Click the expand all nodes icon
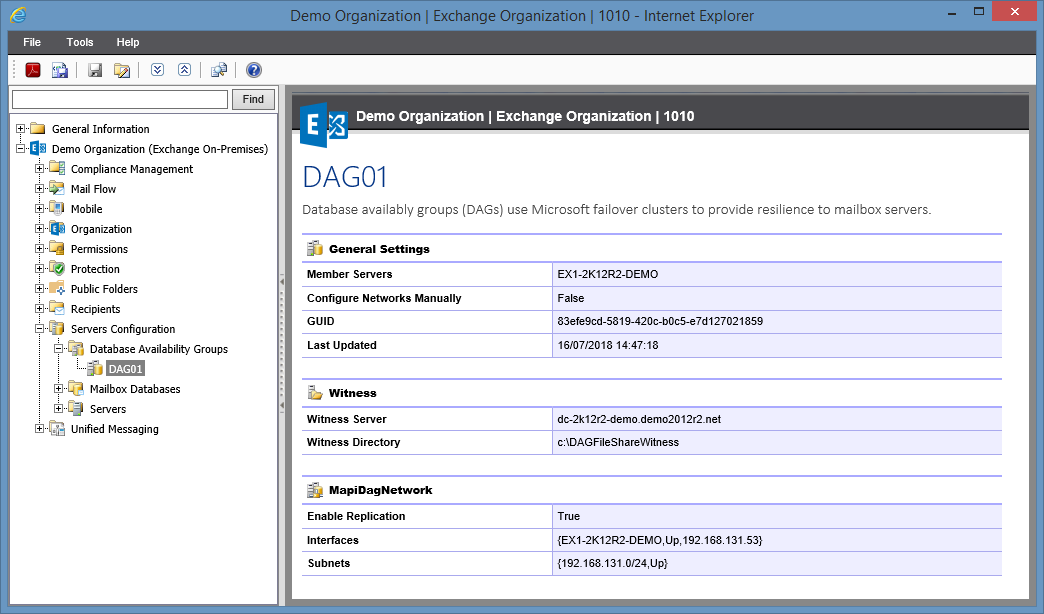 point(157,70)
